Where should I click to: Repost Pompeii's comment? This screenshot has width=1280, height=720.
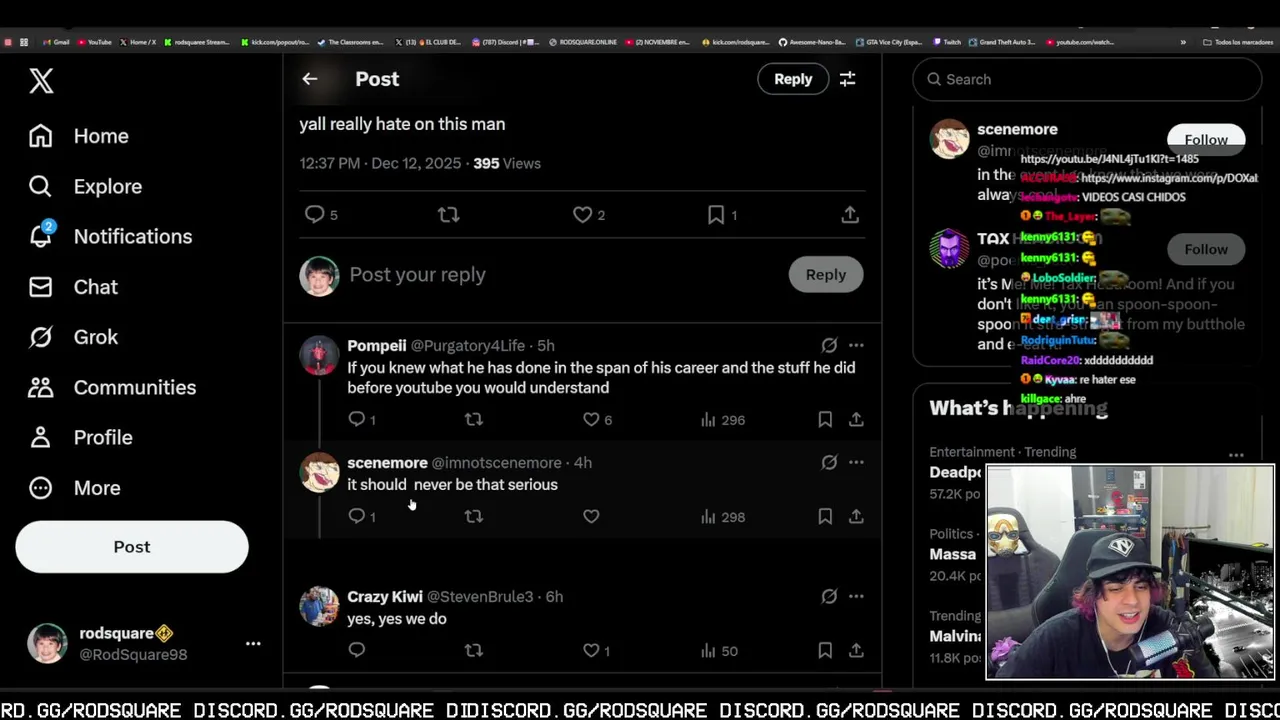(474, 419)
